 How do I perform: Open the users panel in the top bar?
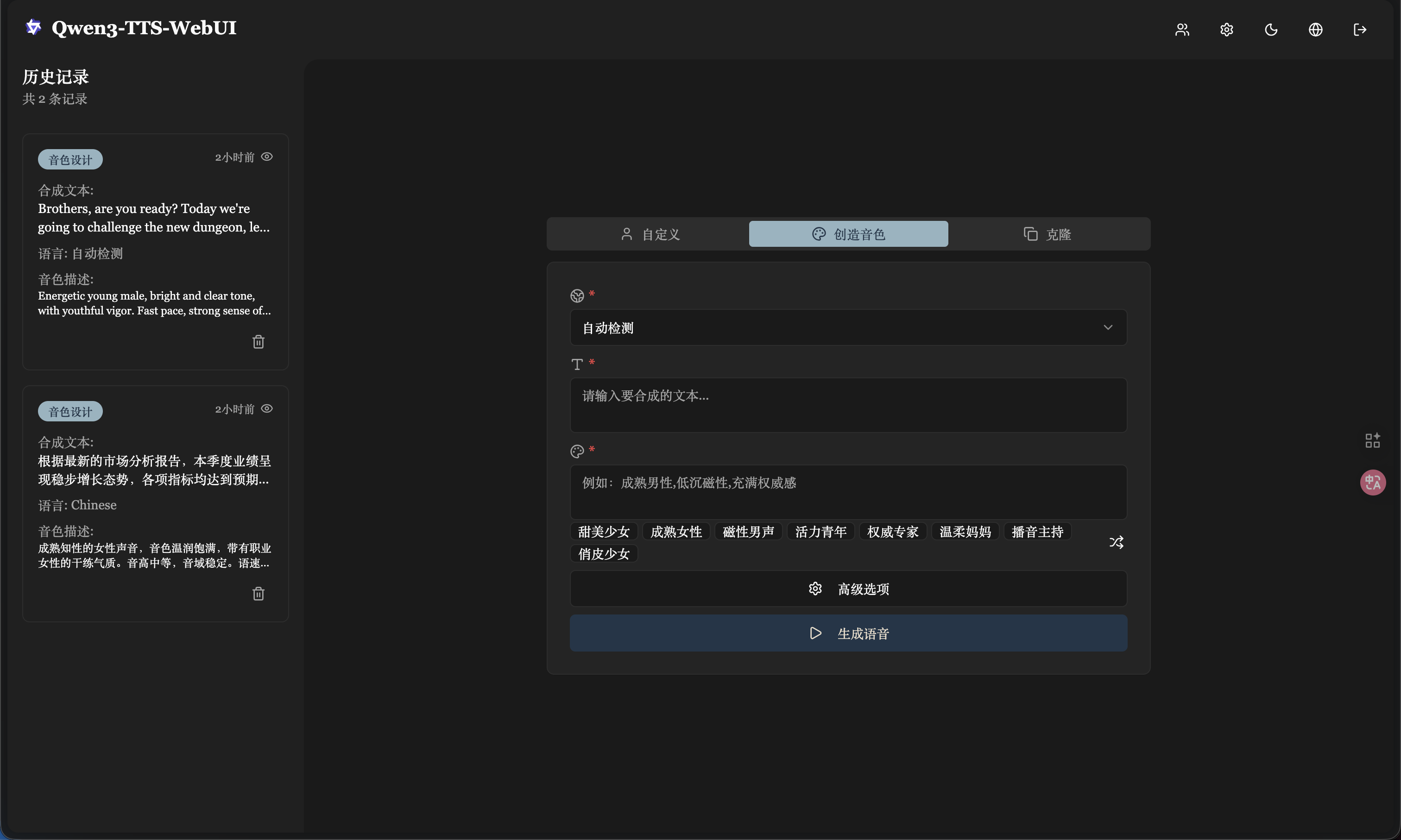click(x=1182, y=30)
